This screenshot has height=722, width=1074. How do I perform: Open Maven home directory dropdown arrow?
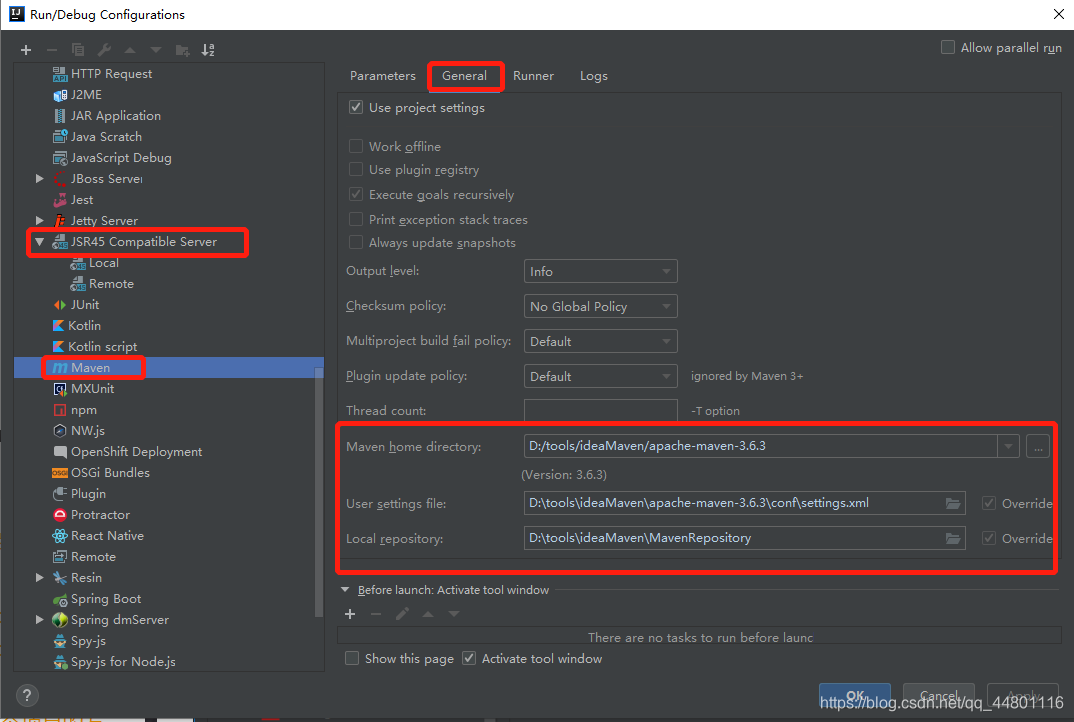pos(1008,447)
